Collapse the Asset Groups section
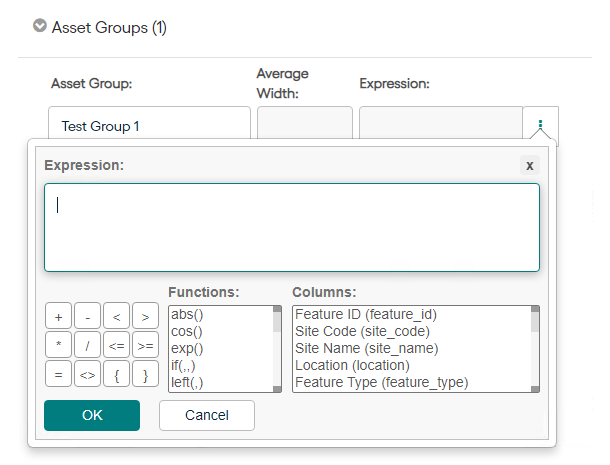This screenshot has height=465, width=610. (40, 27)
